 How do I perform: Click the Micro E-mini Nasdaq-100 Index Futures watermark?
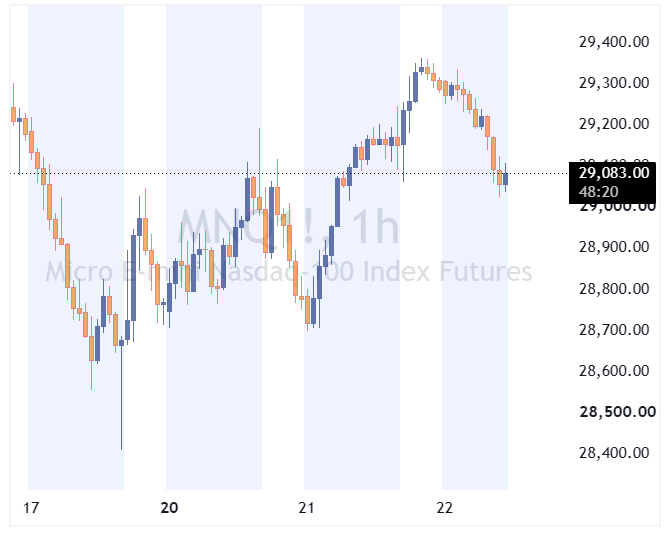(289, 272)
